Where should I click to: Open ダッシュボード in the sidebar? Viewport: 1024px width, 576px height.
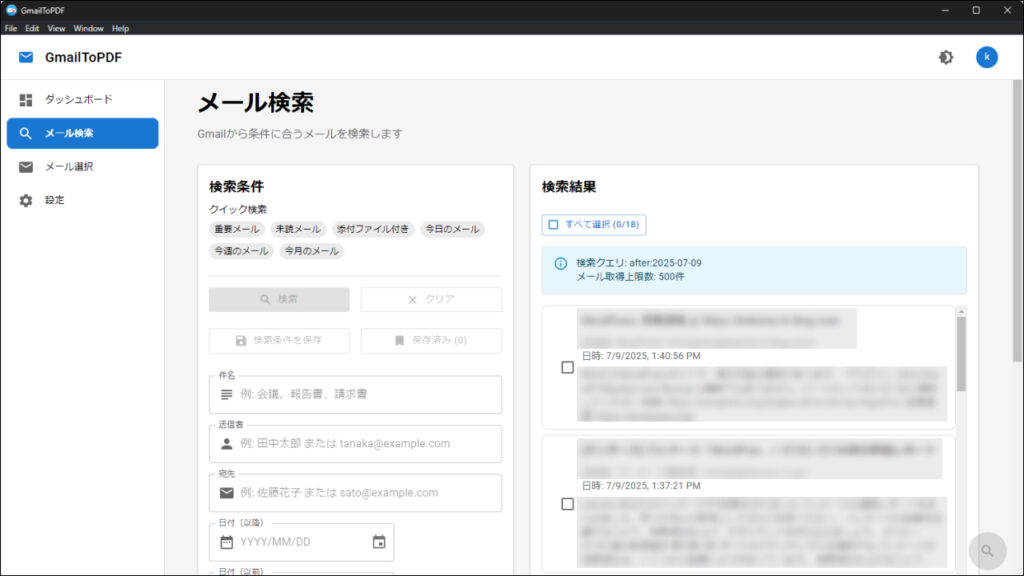pos(83,99)
